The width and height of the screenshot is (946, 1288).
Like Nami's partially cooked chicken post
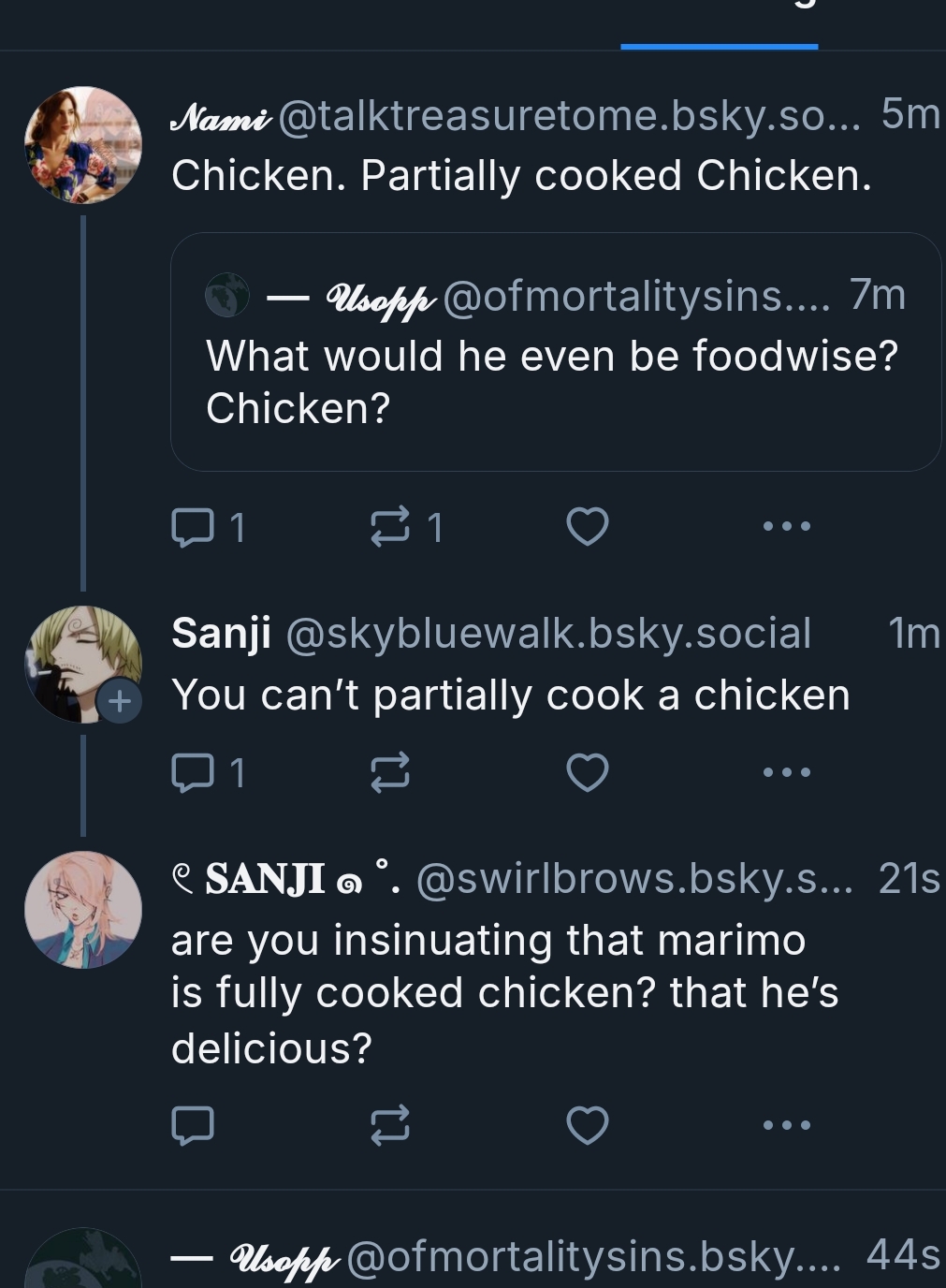pyautogui.click(x=588, y=526)
